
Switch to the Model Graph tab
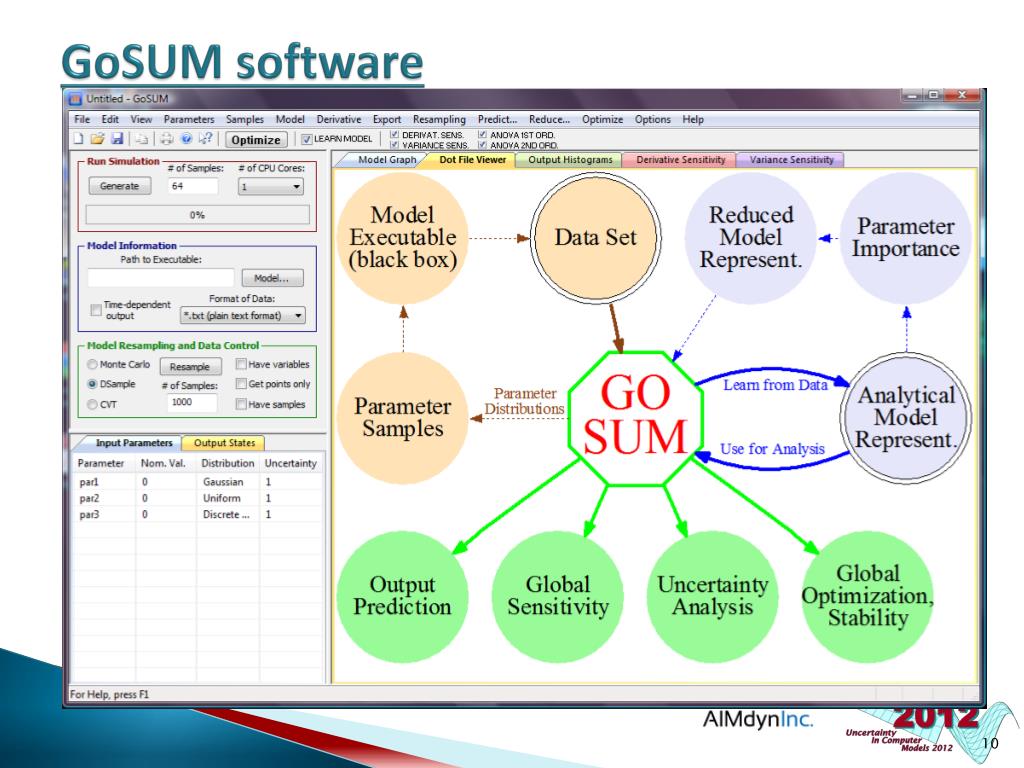click(385, 159)
